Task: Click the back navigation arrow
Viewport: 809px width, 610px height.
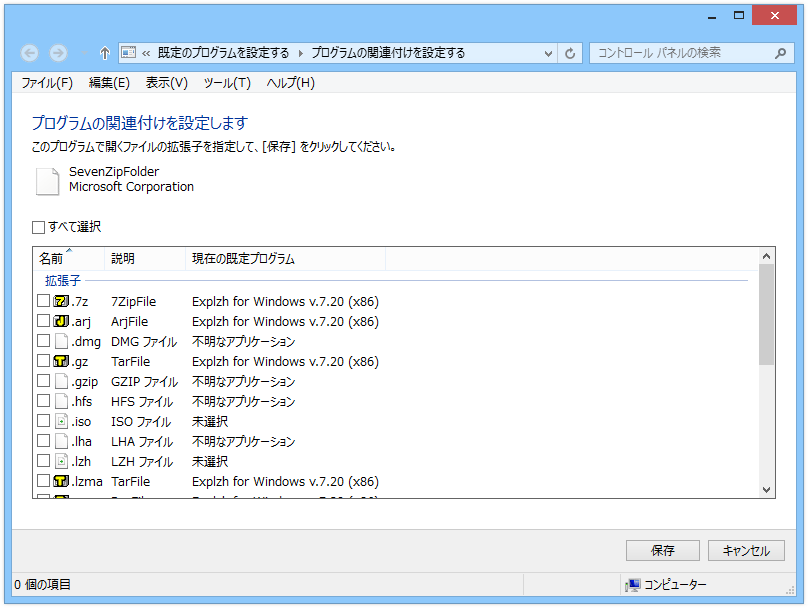Action: 29,53
